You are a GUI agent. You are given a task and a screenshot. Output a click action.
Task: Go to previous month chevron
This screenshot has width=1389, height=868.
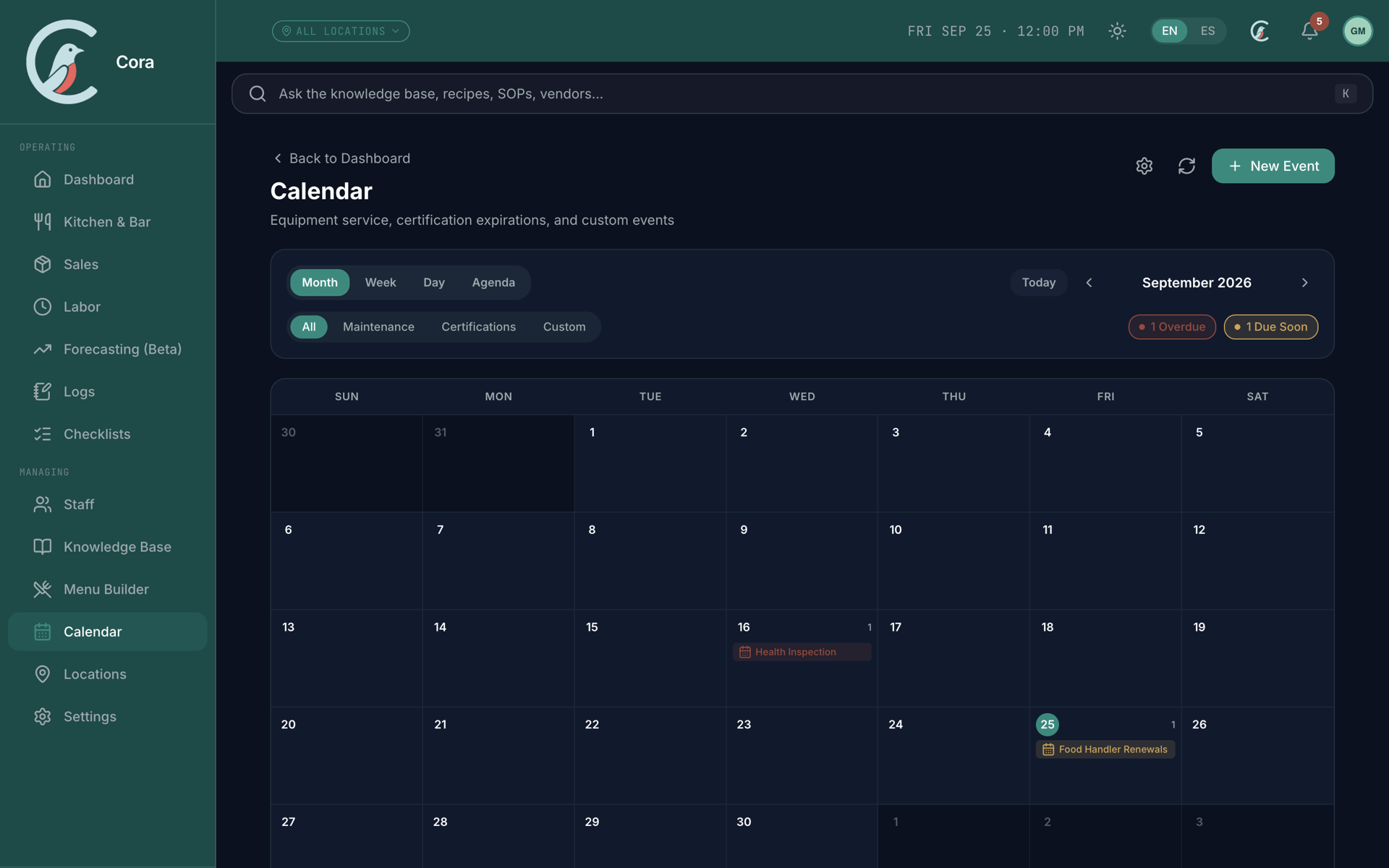coord(1089,283)
